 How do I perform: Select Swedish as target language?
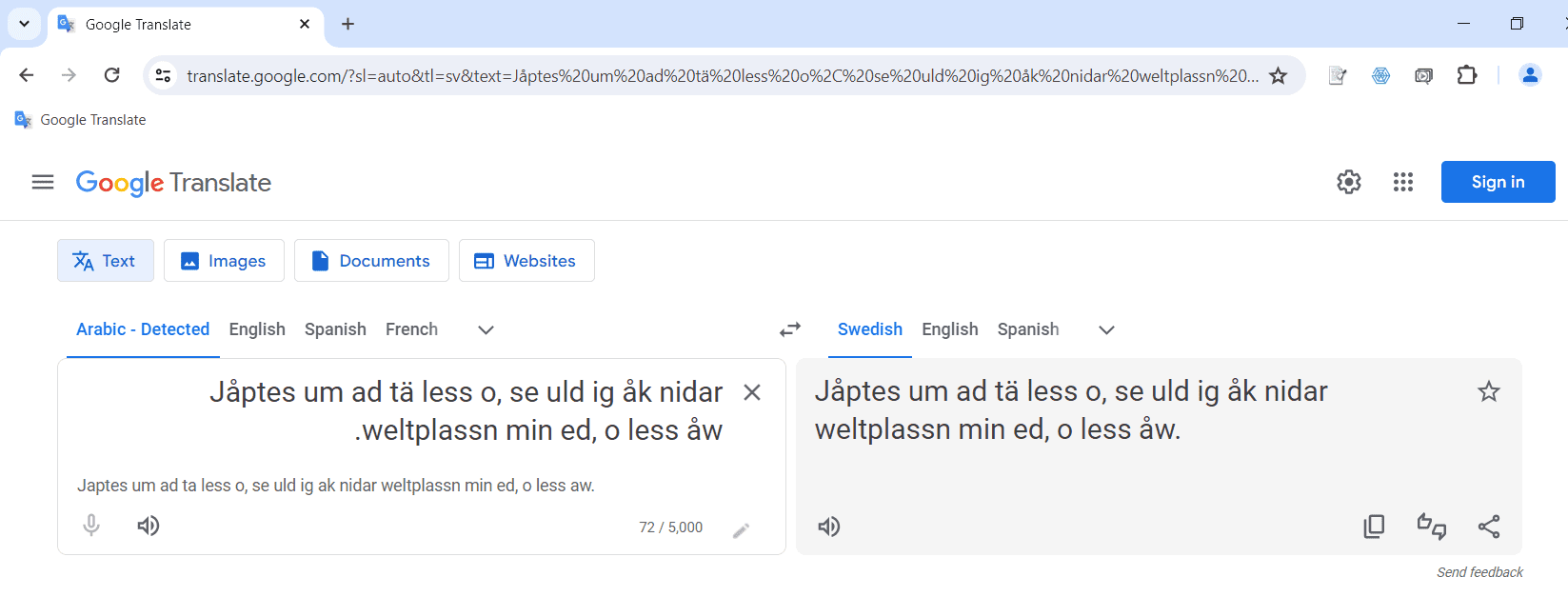click(x=870, y=329)
